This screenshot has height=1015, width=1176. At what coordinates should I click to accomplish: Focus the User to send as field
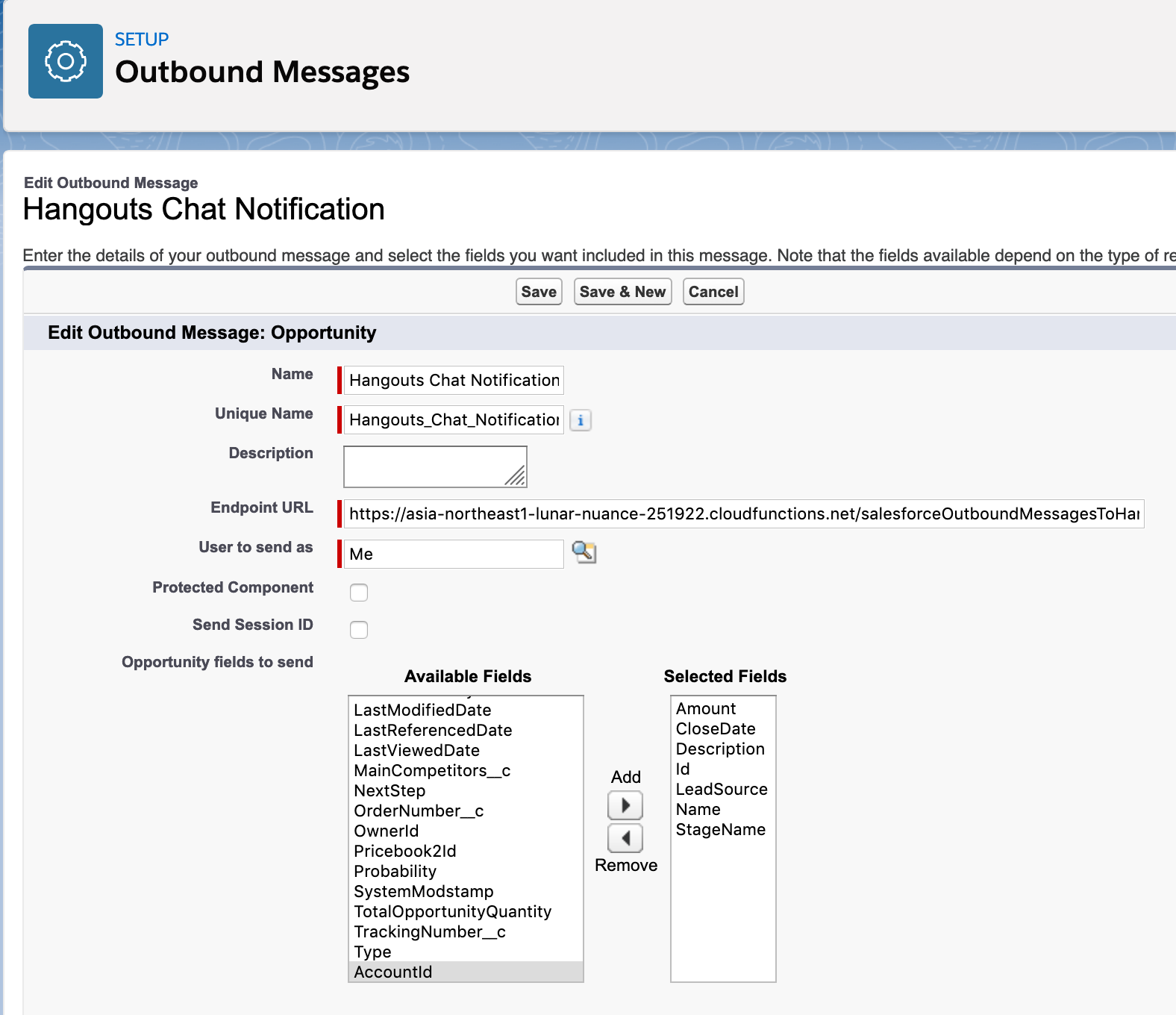(x=454, y=554)
